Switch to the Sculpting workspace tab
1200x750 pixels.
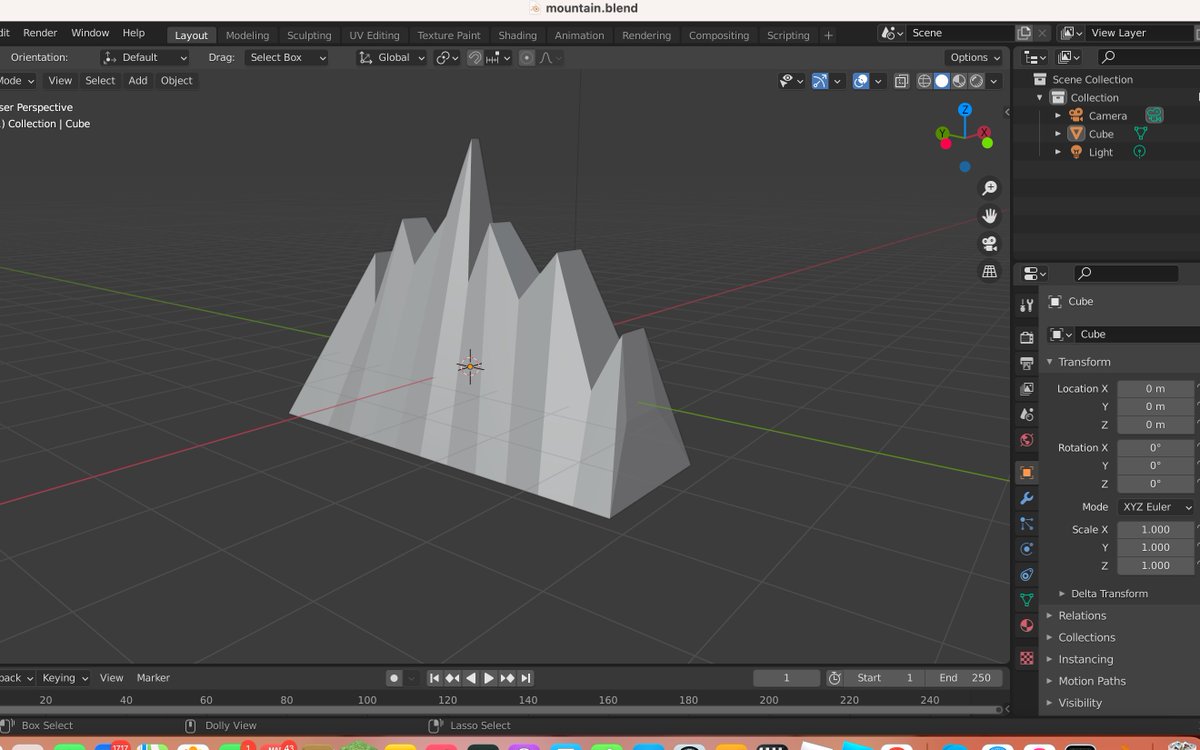point(309,35)
